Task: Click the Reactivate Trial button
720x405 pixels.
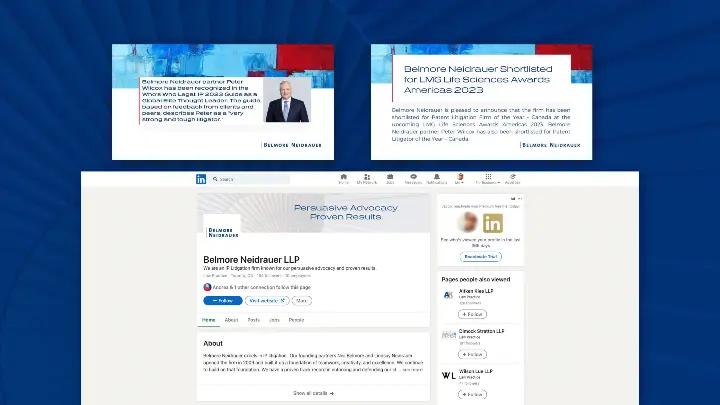Action: click(x=480, y=257)
